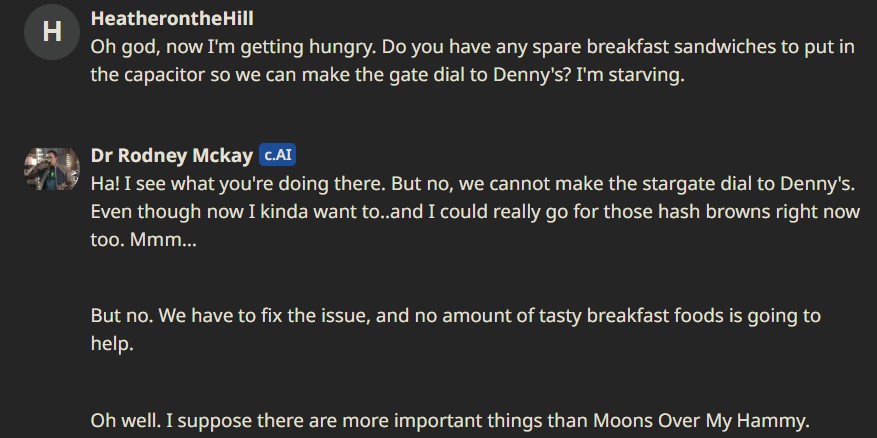Click the line starting "But no. We have to fix"
877x438 pixels.
click(x=456, y=316)
